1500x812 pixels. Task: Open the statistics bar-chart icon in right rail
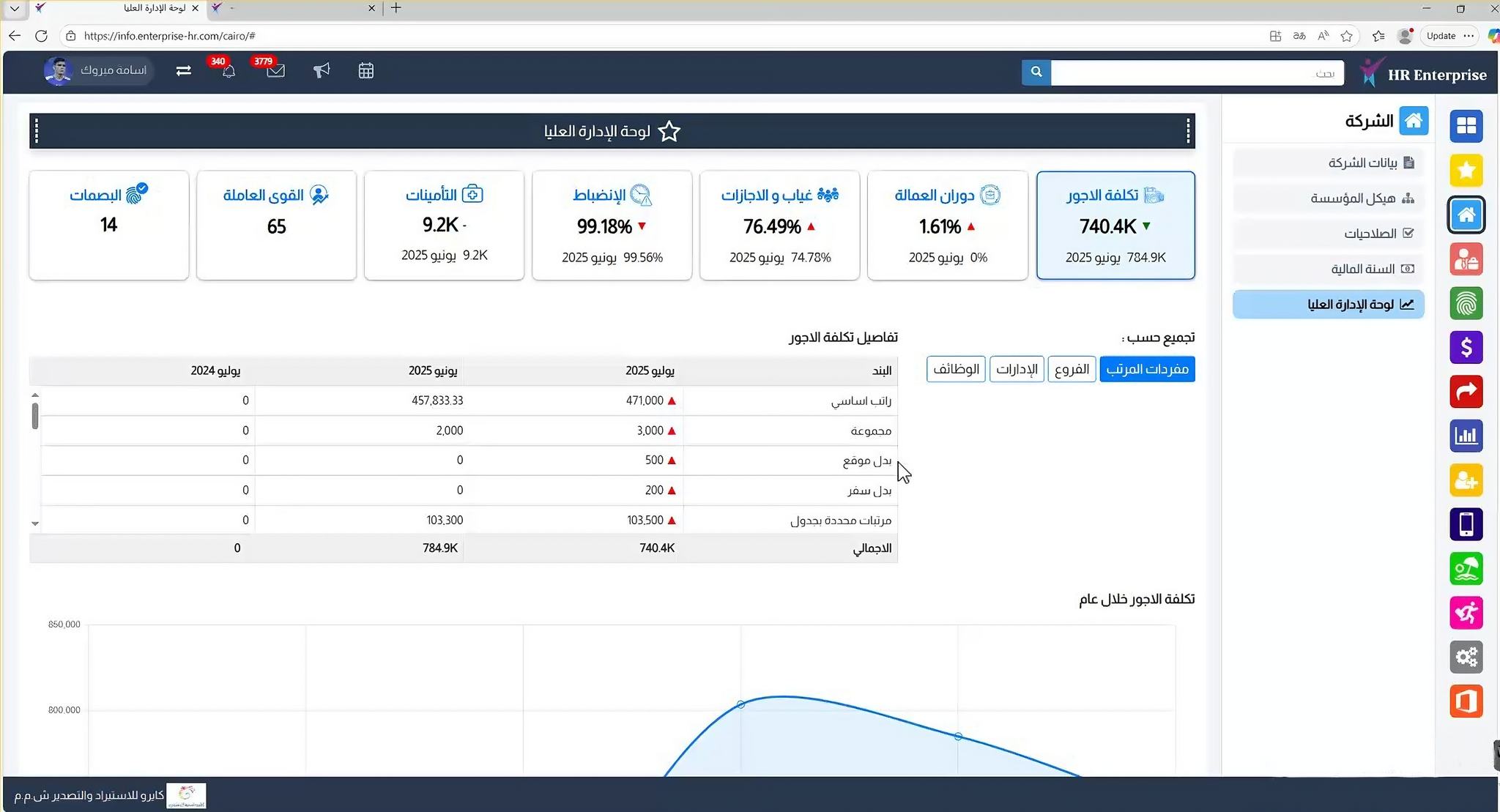(x=1466, y=436)
